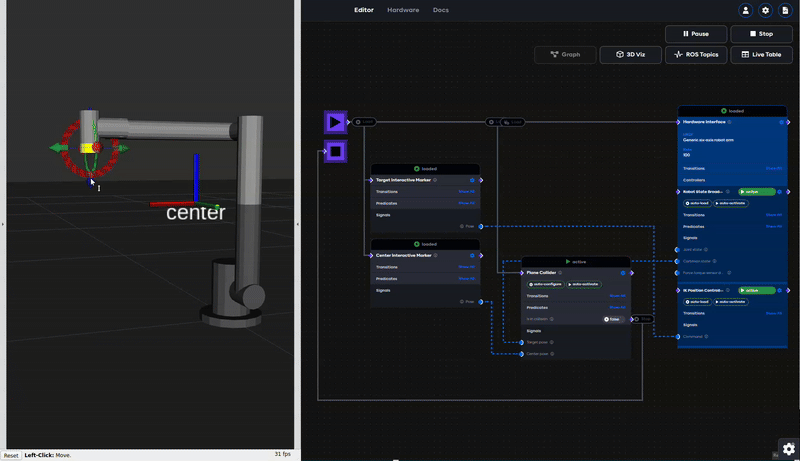The height and width of the screenshot is (461, 800).
Task: Click the blue vertical center axis
Action: pos(196,177)
